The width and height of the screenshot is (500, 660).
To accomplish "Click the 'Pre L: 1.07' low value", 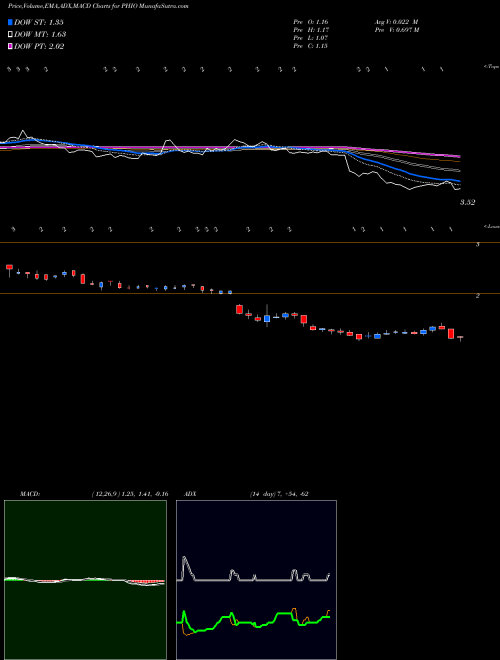I will coord(311,38).
